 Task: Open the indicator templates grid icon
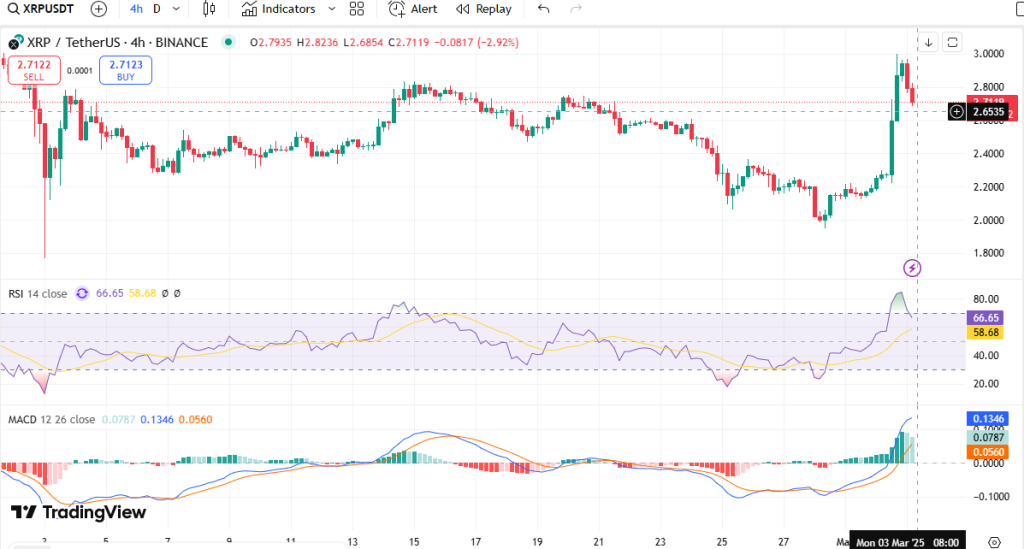click(x=357, y=9)
